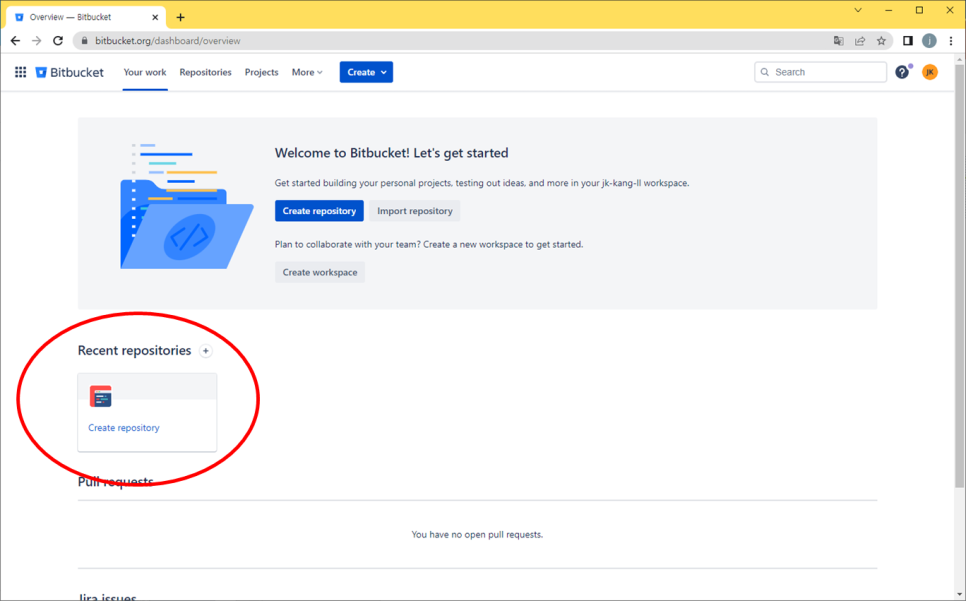Open the JK profile avatar menu

point(930,72)
